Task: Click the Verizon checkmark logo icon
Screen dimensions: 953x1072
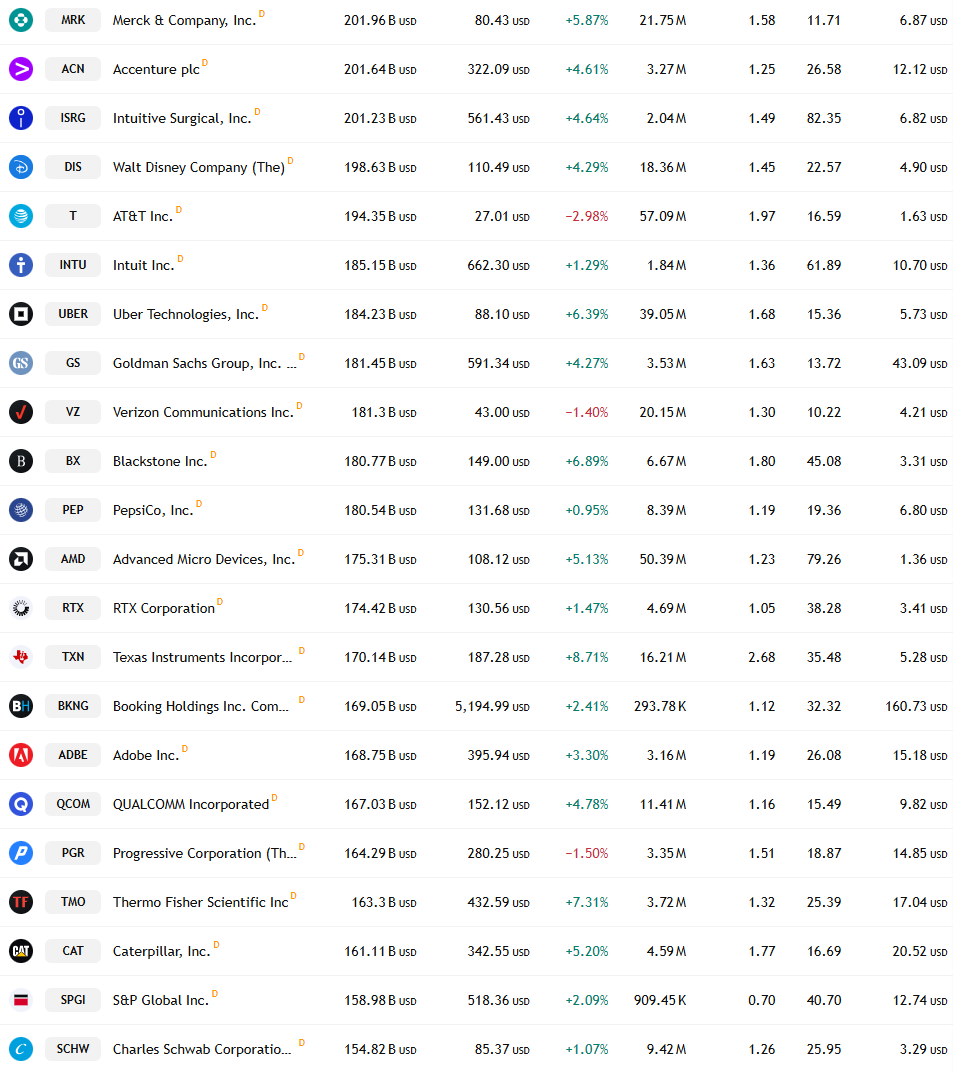Action: tap(21, 412)
